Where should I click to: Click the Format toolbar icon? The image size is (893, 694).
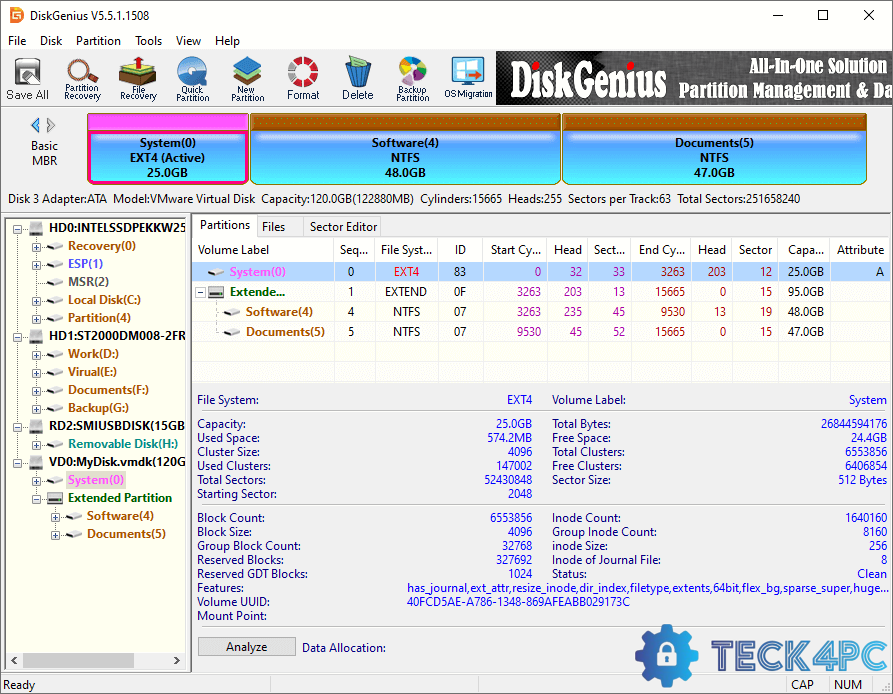(x=303, y=79)
